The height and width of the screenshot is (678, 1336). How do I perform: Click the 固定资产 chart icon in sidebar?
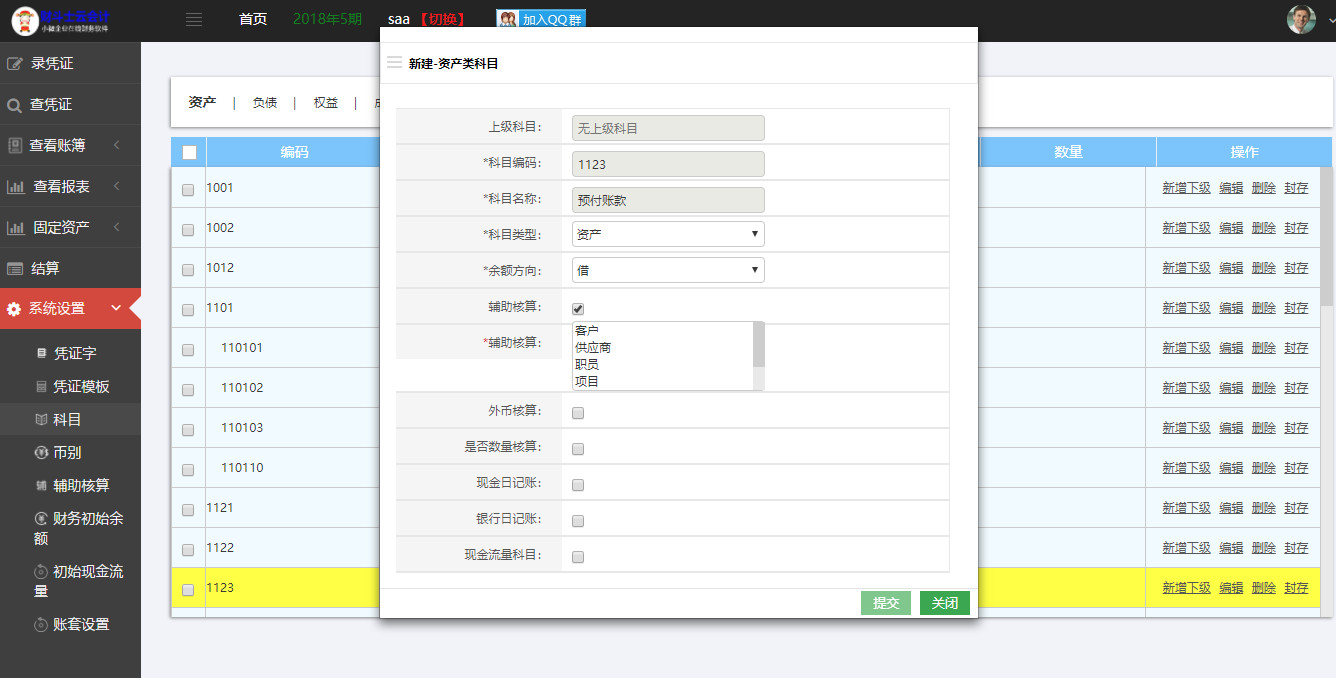tap(16, 228)
